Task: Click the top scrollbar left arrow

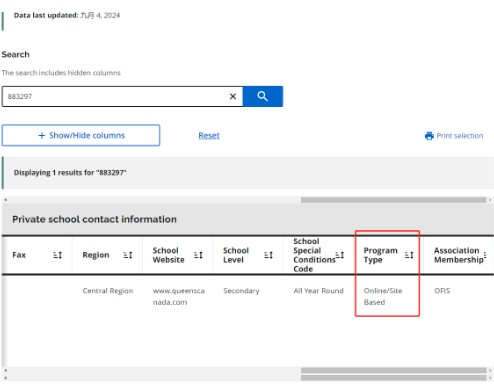Action: click(x=6, y=200)
